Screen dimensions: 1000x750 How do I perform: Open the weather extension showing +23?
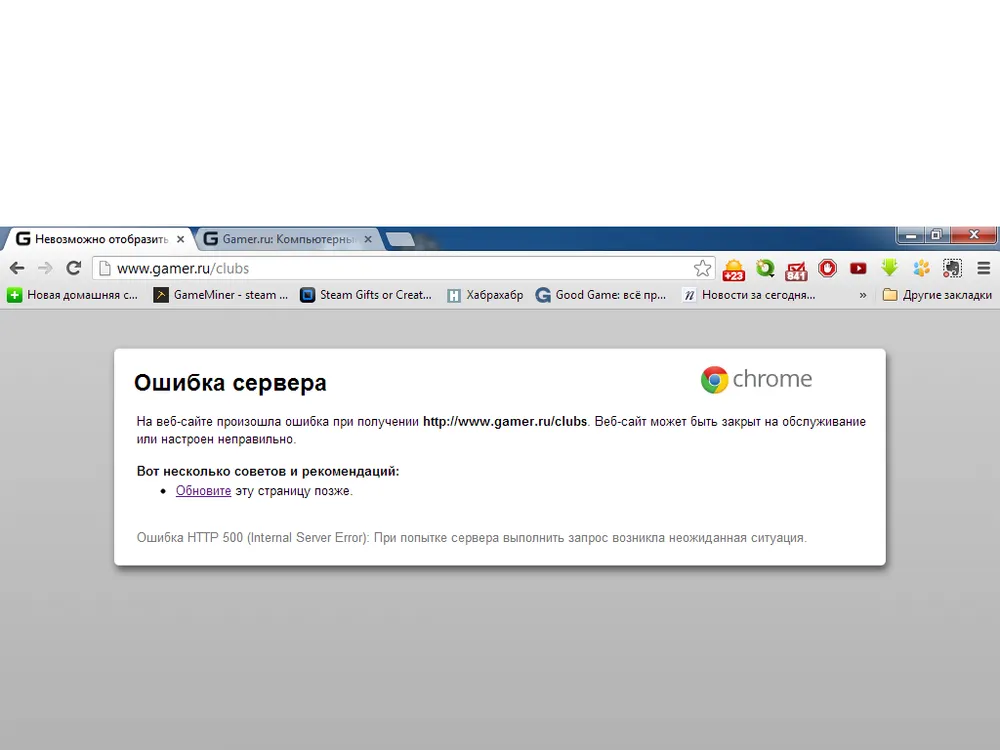click(734, 269)
